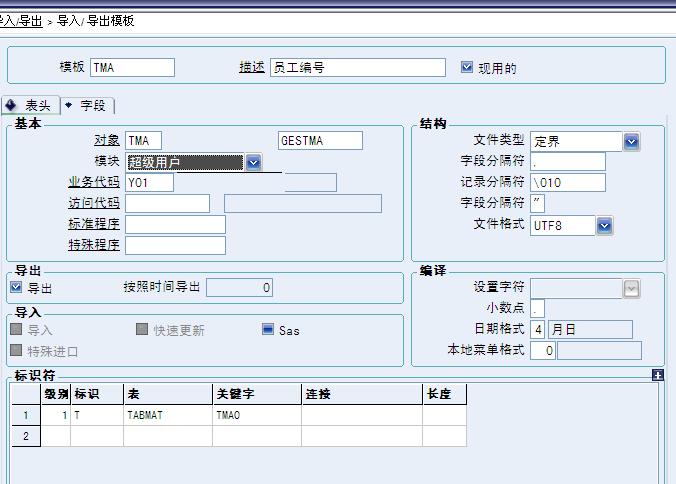The image size is (676, 484).
Task: Expand the 文件类型 dropdown
Action: [x=631, y=141]
